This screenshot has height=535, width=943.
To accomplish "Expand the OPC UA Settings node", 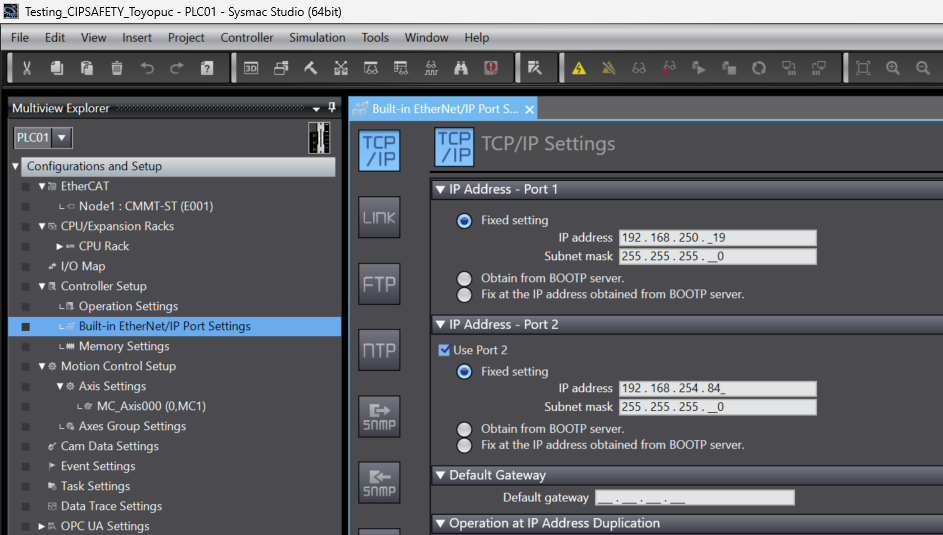I will coord(41,526).
